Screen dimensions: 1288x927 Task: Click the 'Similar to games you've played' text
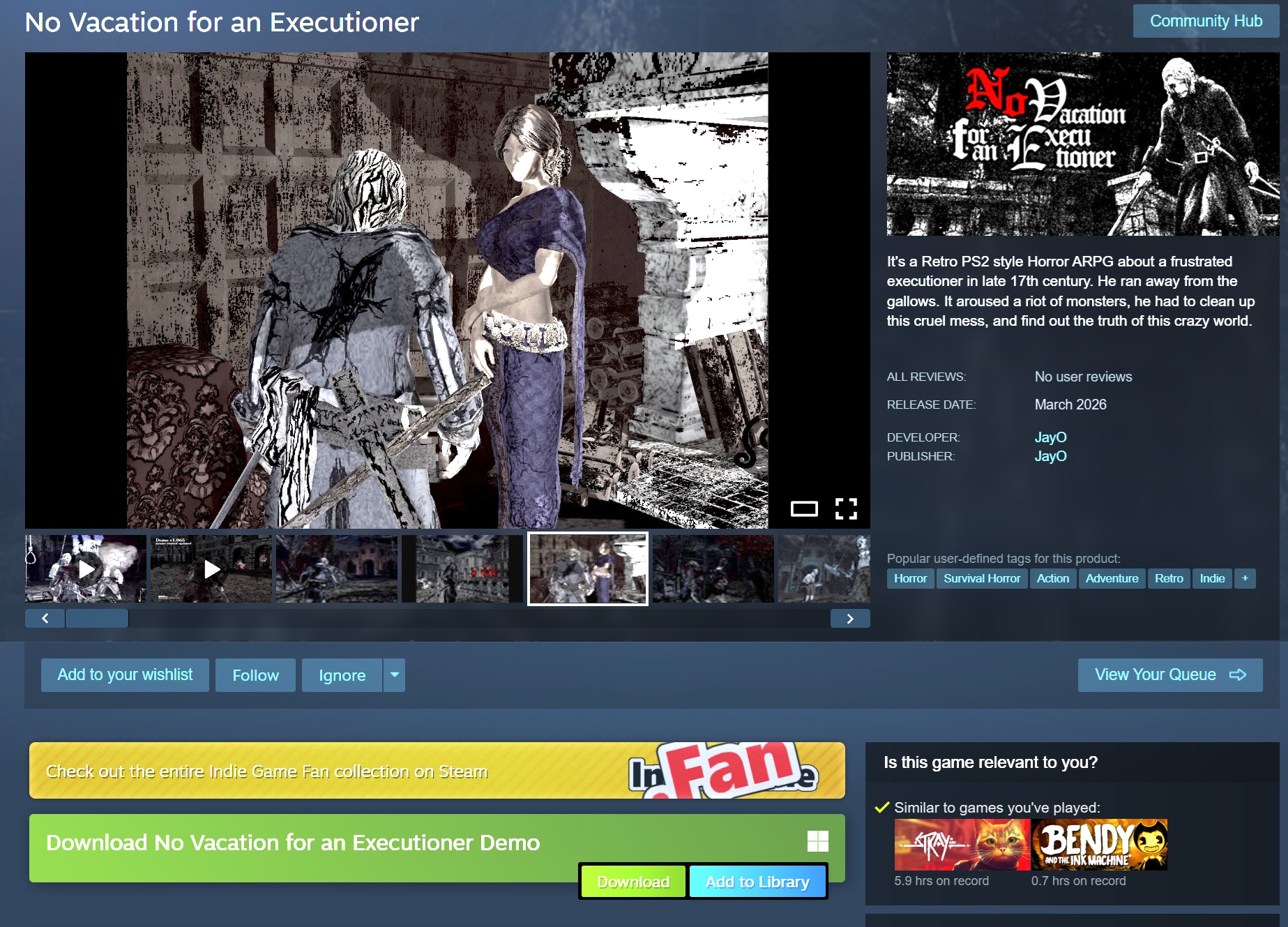click(997, 808)
